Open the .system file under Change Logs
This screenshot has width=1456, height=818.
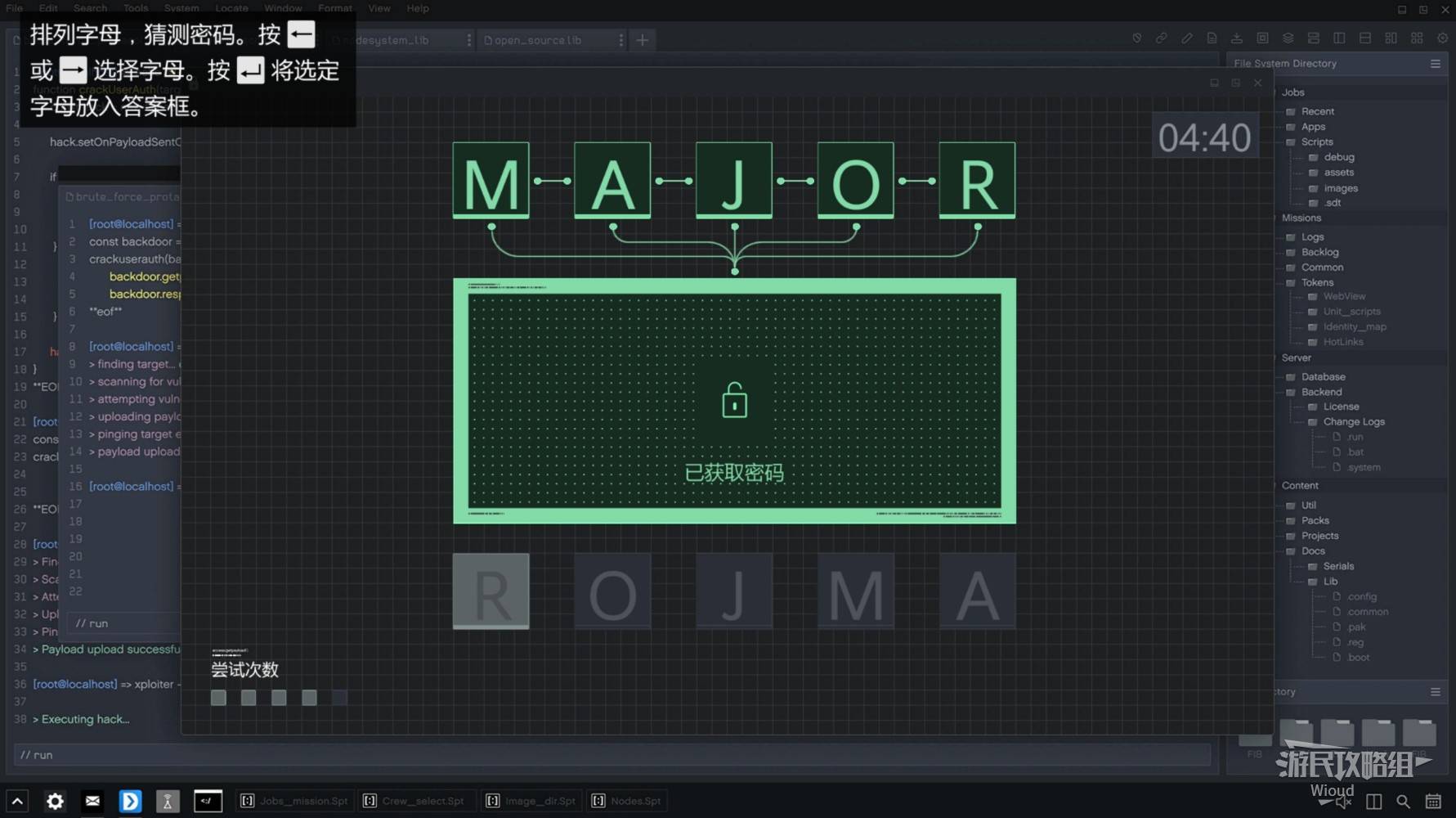coord(1356,467)
